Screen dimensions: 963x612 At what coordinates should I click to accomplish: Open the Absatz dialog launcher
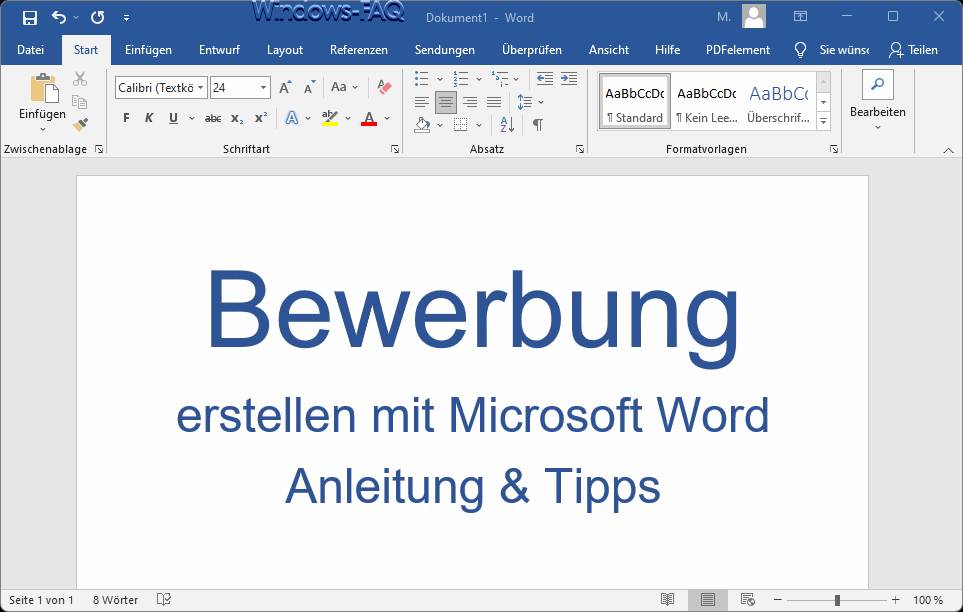580,149
